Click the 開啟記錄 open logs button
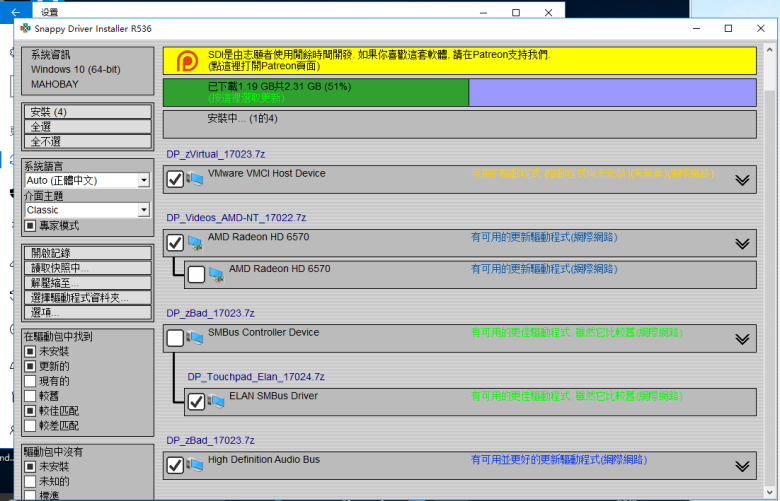Viewport: 780px width, 501px height. 88,253
